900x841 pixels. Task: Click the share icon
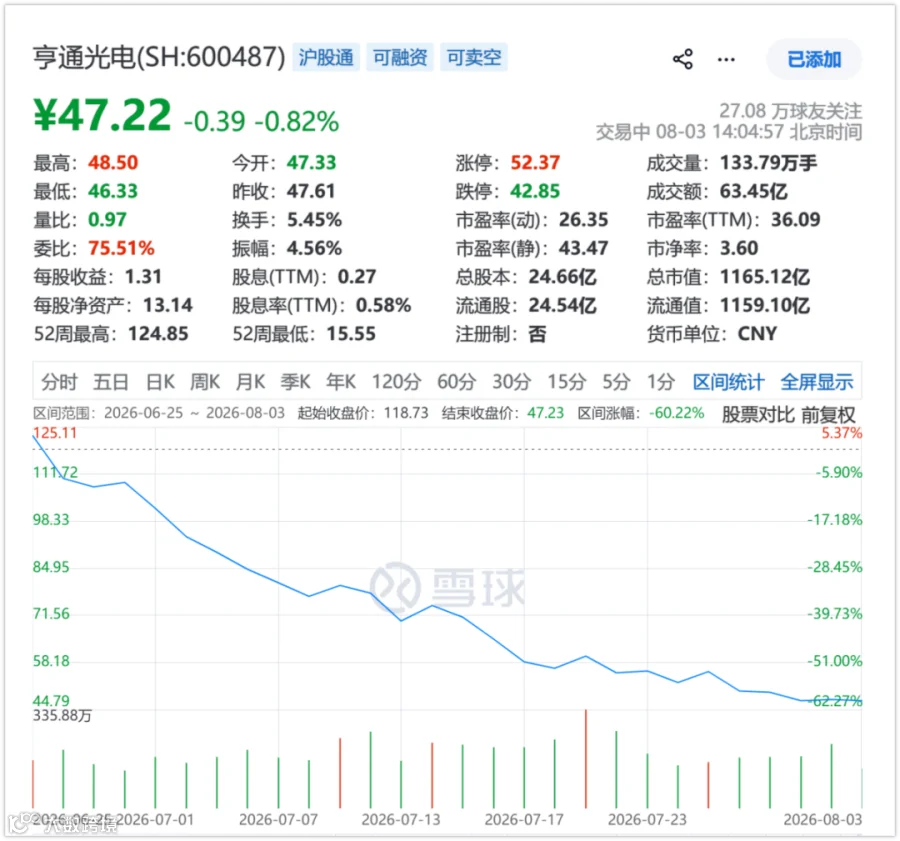(682, 59)
